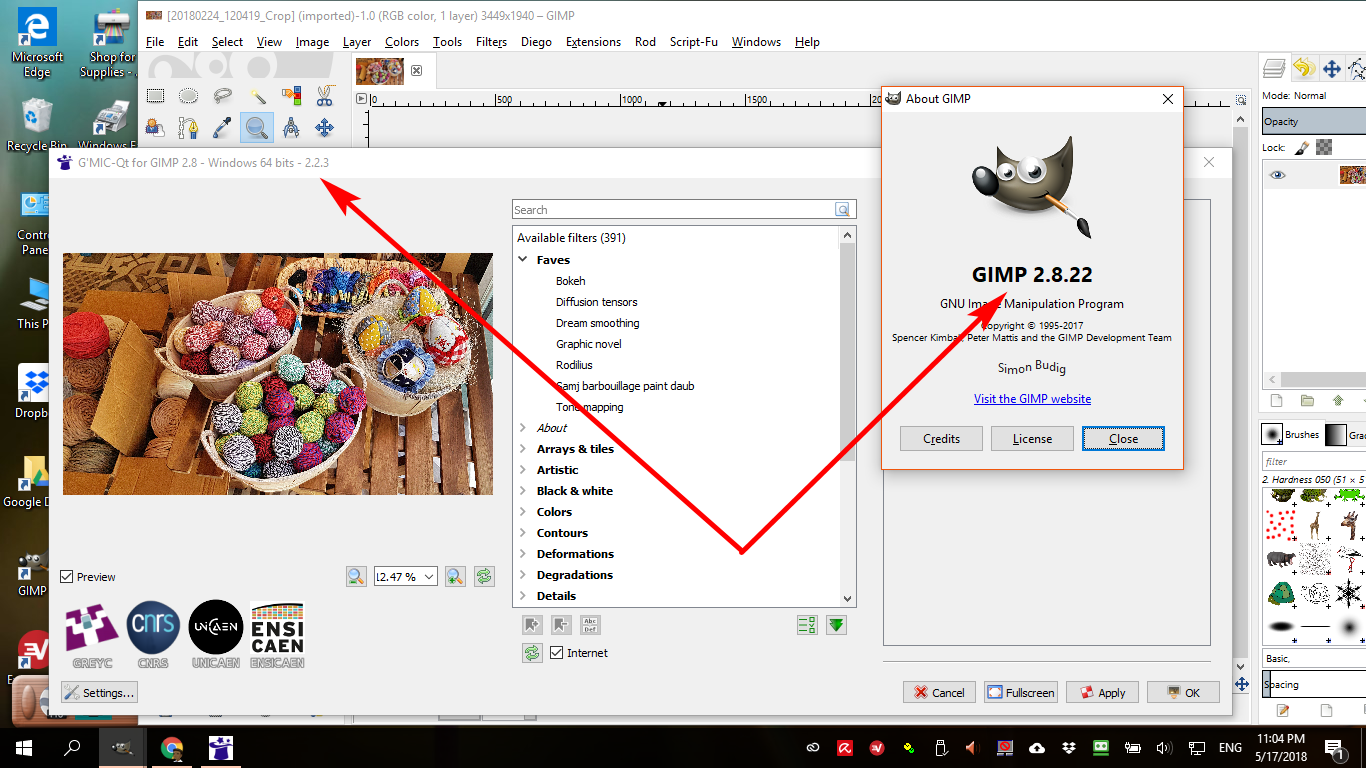Viewport: 1366px width, 768px height.
Task: Visit the GIMP website link
Action: coord(1032,399)
